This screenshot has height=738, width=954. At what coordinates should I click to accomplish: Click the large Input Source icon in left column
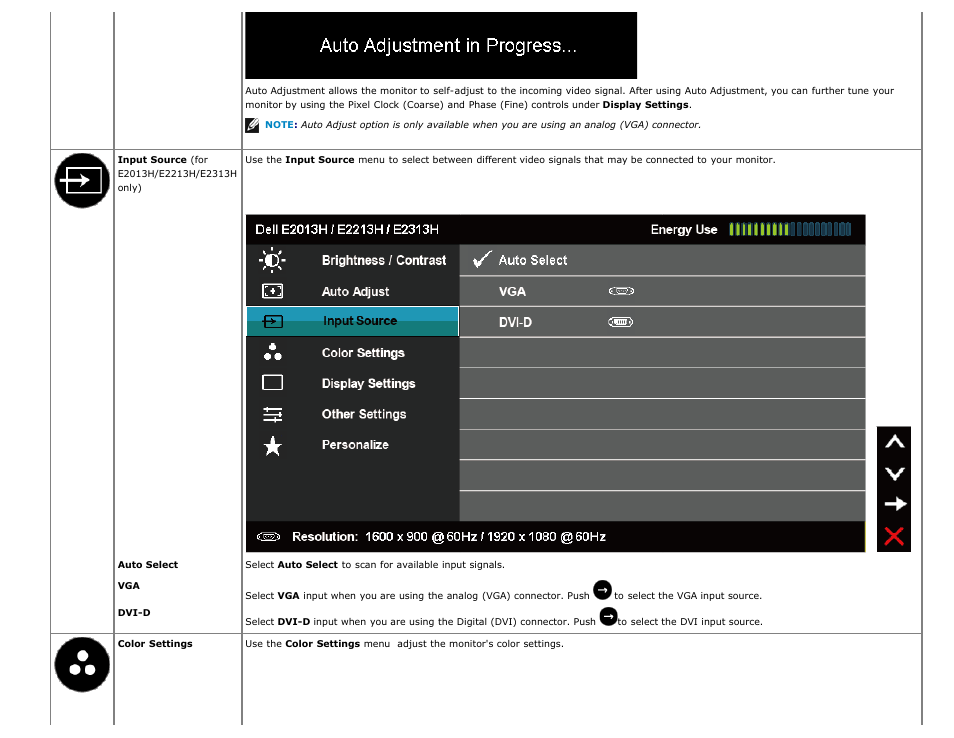coord(82,180)
